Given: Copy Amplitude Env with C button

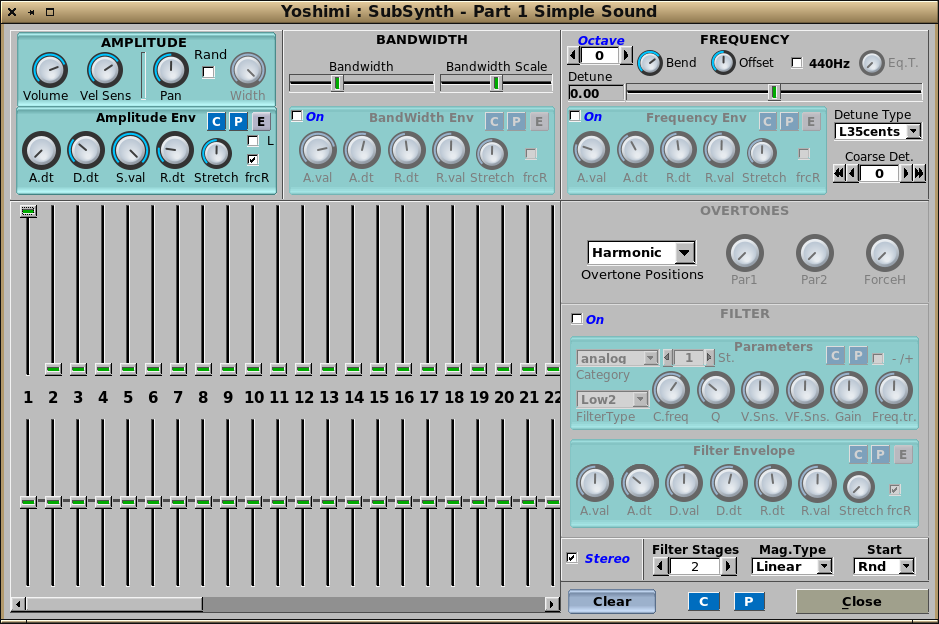Looking at the screenshot, I should click(216, 122).
